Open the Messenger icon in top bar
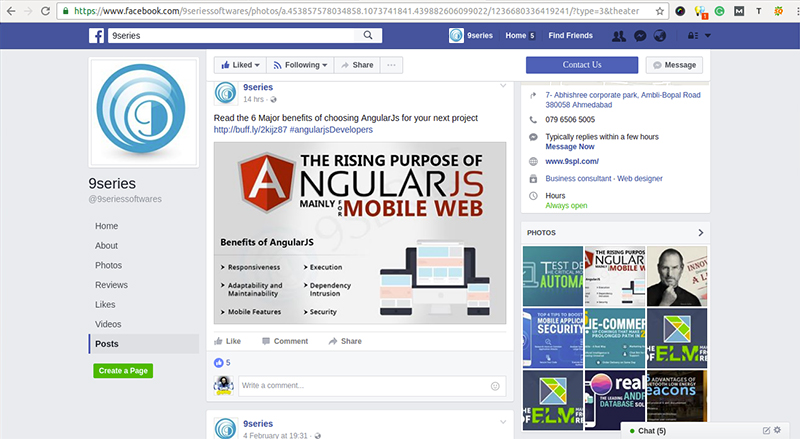800x439 pixels. click(x=639, y=36)
